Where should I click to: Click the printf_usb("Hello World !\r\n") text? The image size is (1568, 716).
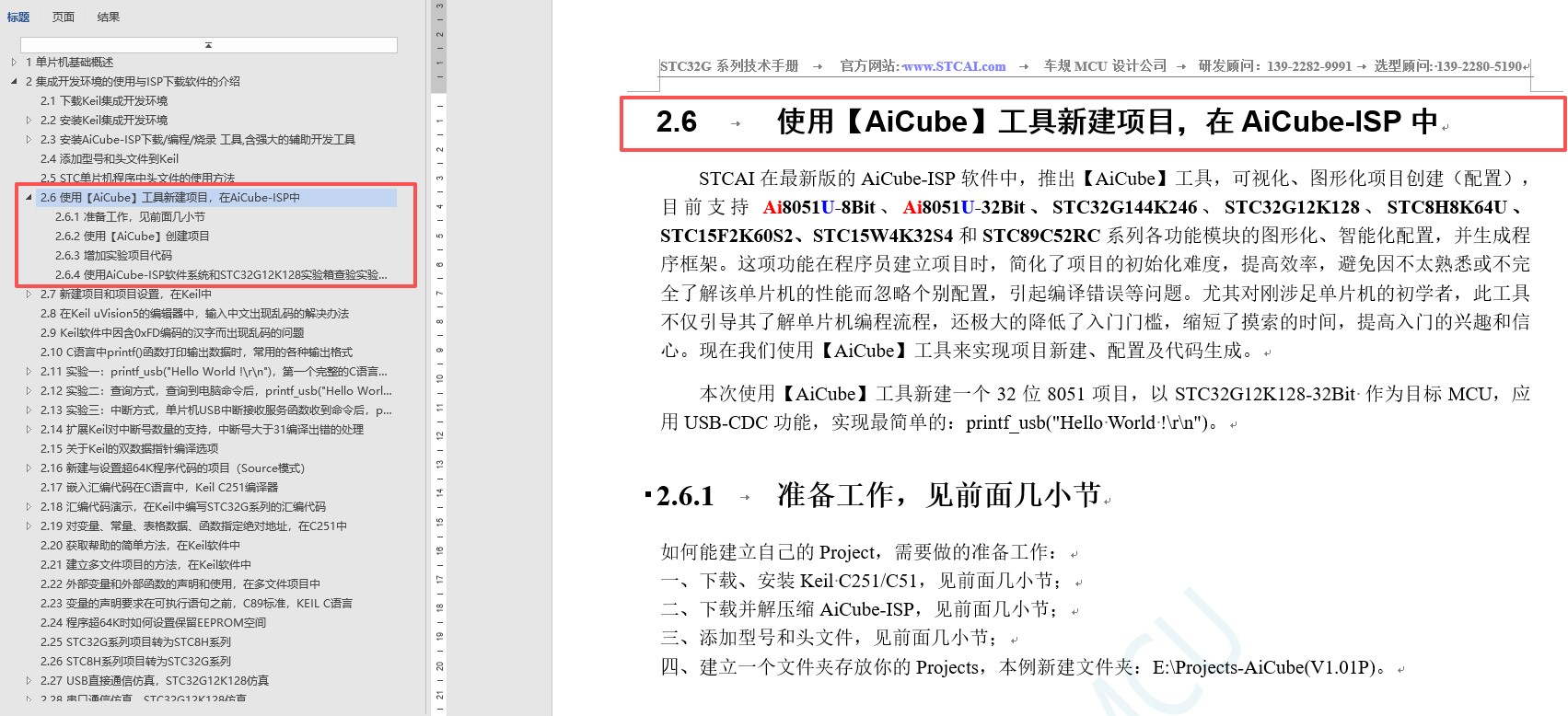tap(1086, 422)
